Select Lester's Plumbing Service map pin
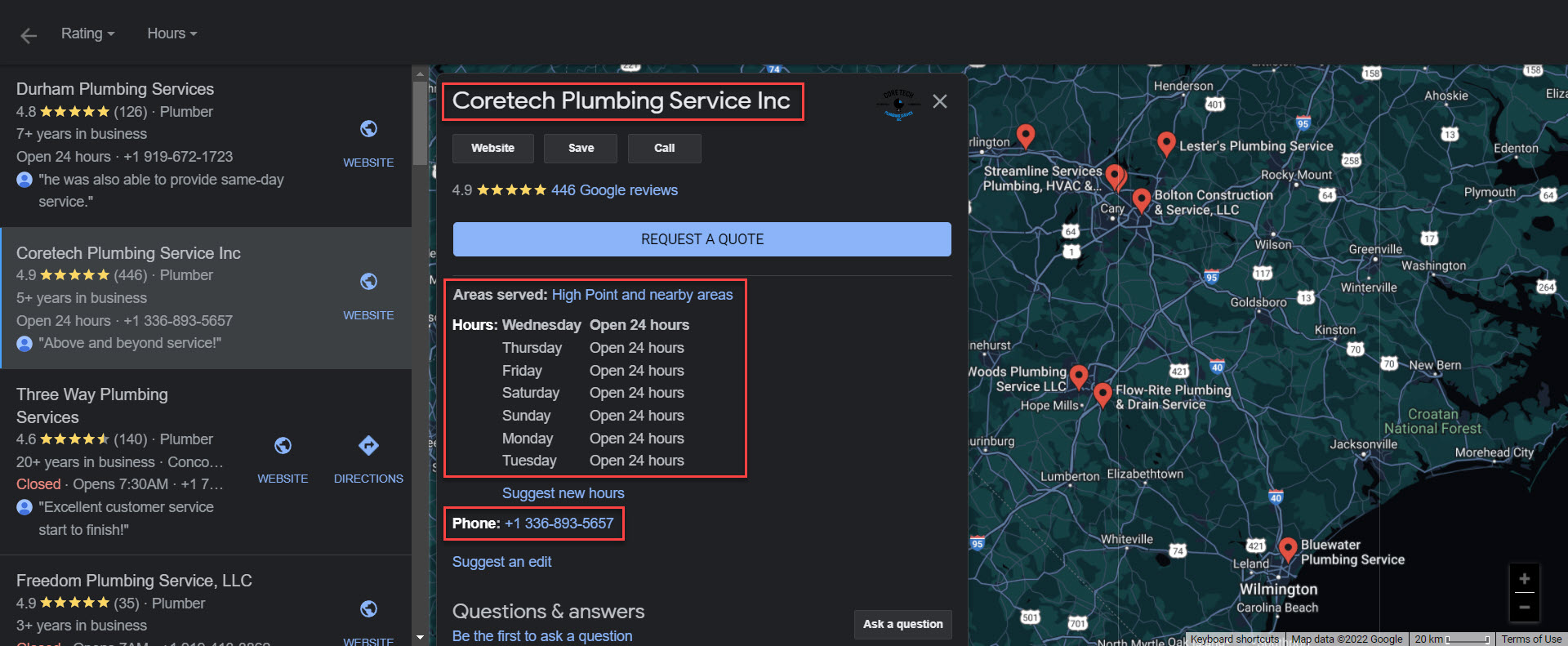1568x646 pixels. point(1166,144)
